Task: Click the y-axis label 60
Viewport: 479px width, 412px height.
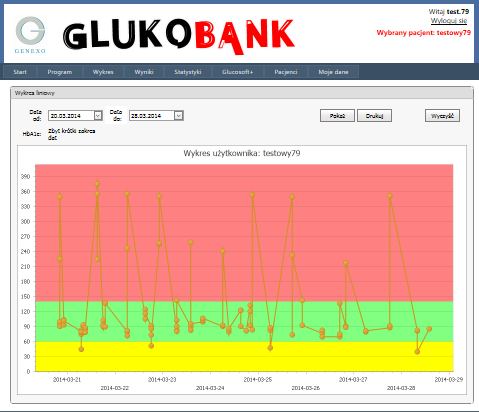Action: click(x=27, y=342)
